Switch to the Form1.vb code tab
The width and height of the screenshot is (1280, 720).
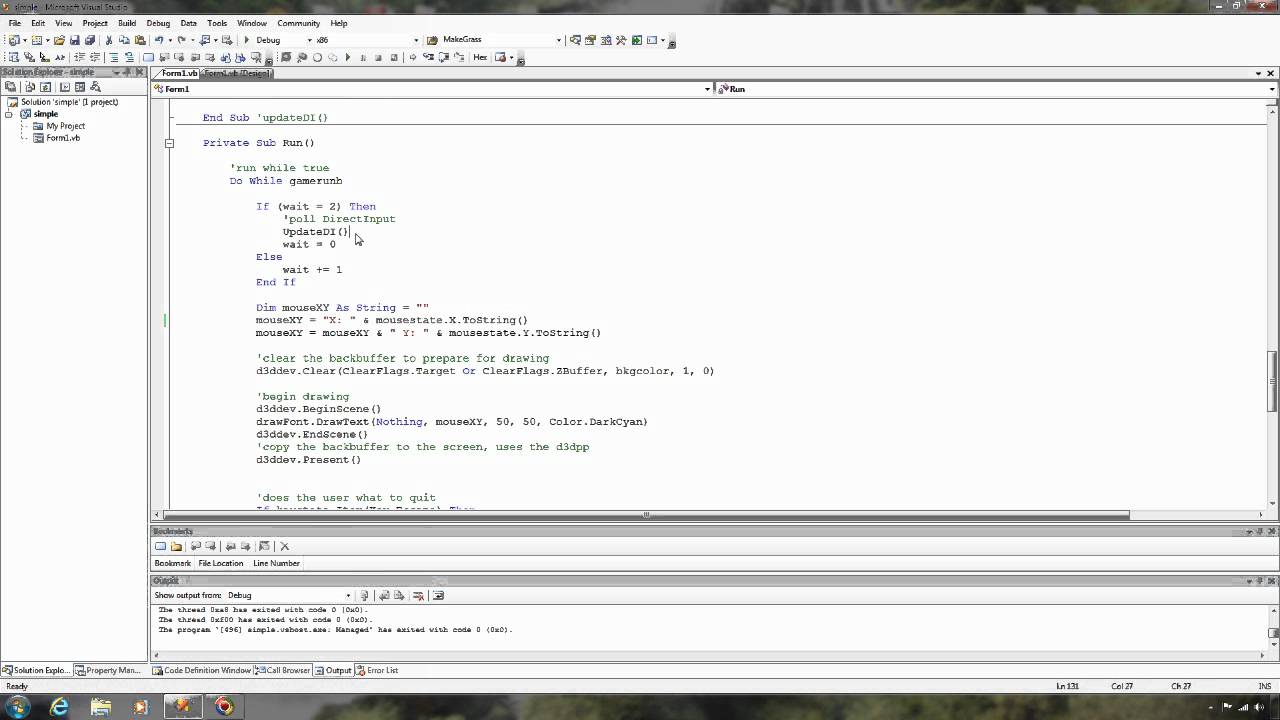pyautogui.click(x=179, y=73)
